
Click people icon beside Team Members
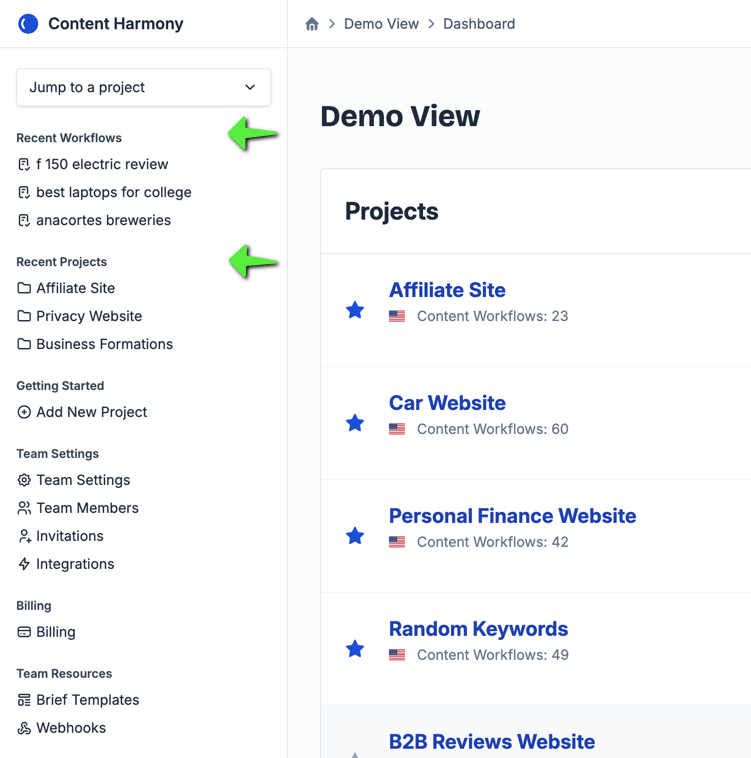tap(24, 508)
